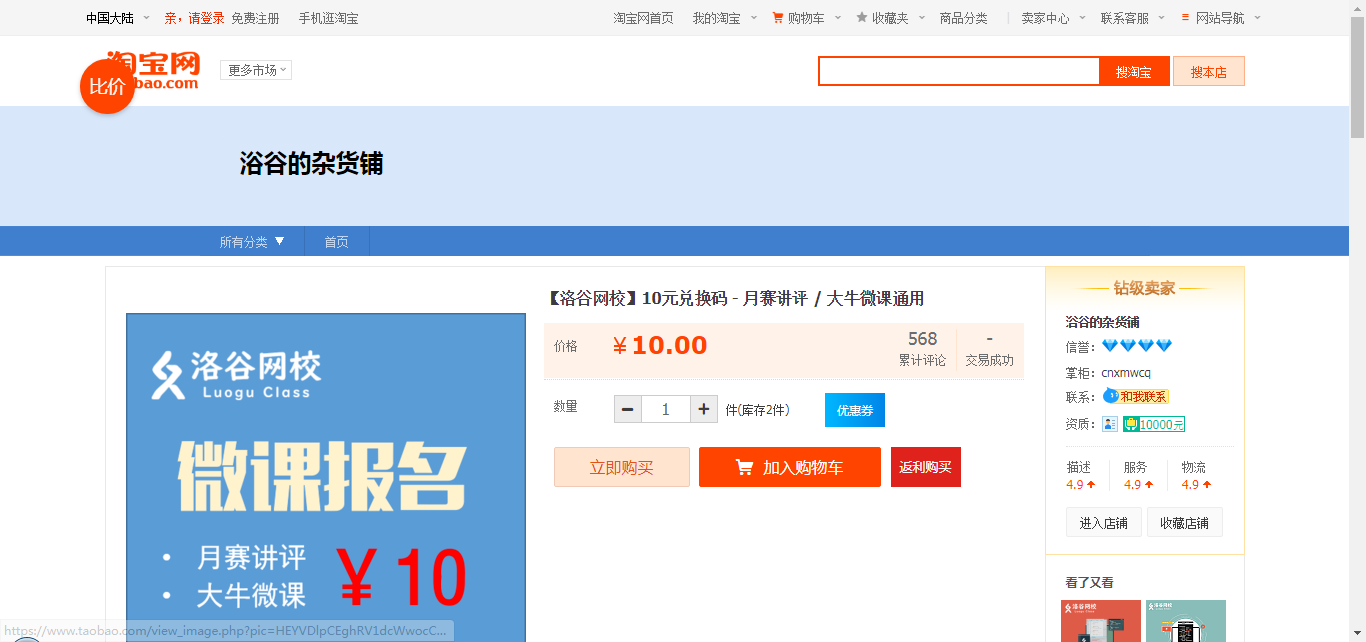Click the Taobao search input box

pyautogui.click(x=959, y=71)
